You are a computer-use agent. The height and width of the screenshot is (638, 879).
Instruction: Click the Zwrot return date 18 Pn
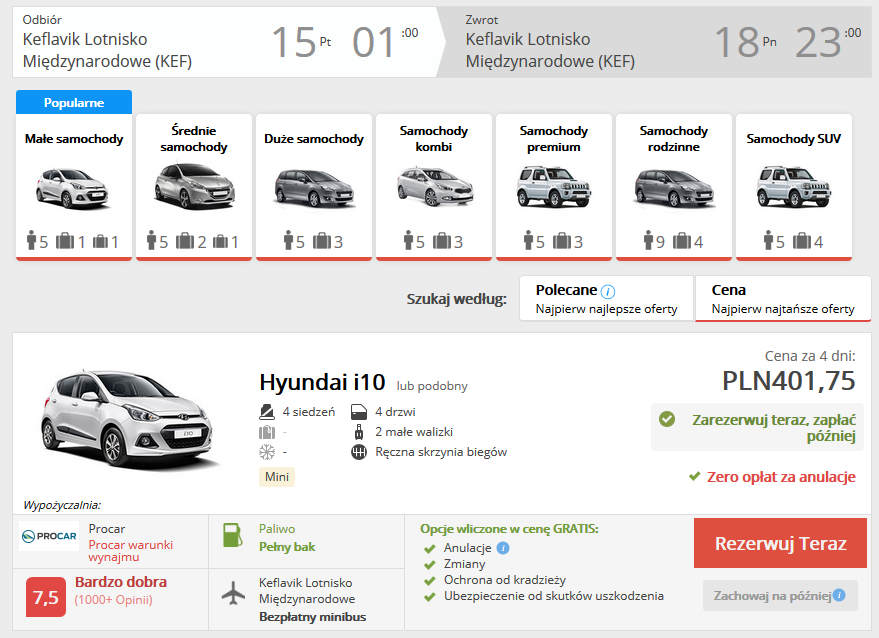click(x=745, y=43)
